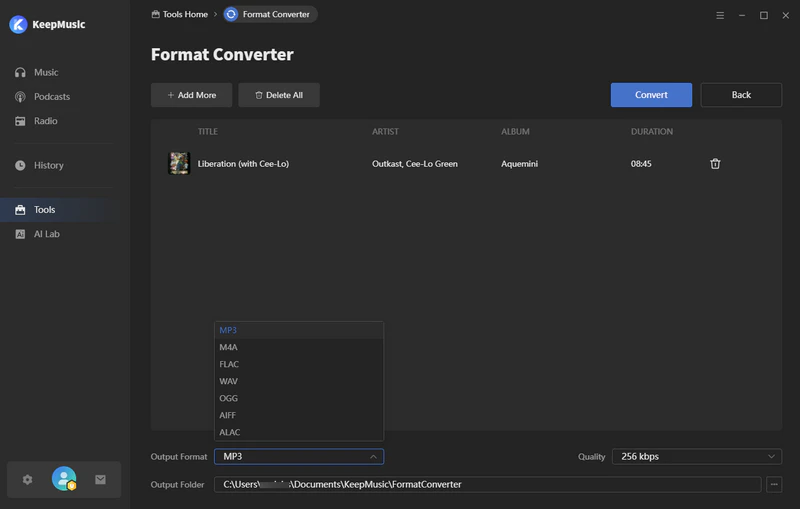800x509 pixels.
Task: Minimize the KeepMusic window
Action: click(742, 15)
